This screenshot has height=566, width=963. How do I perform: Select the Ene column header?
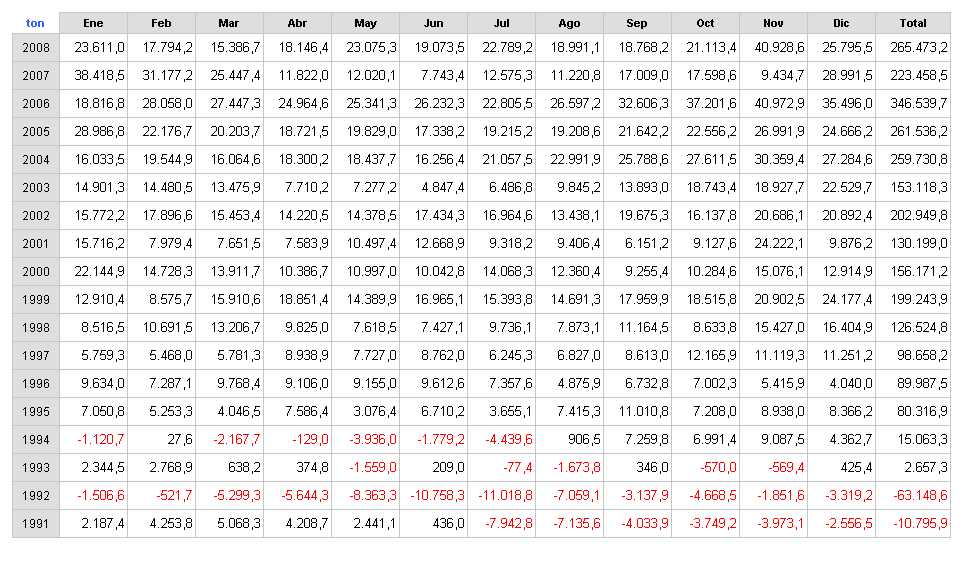[x=93, y=23]
